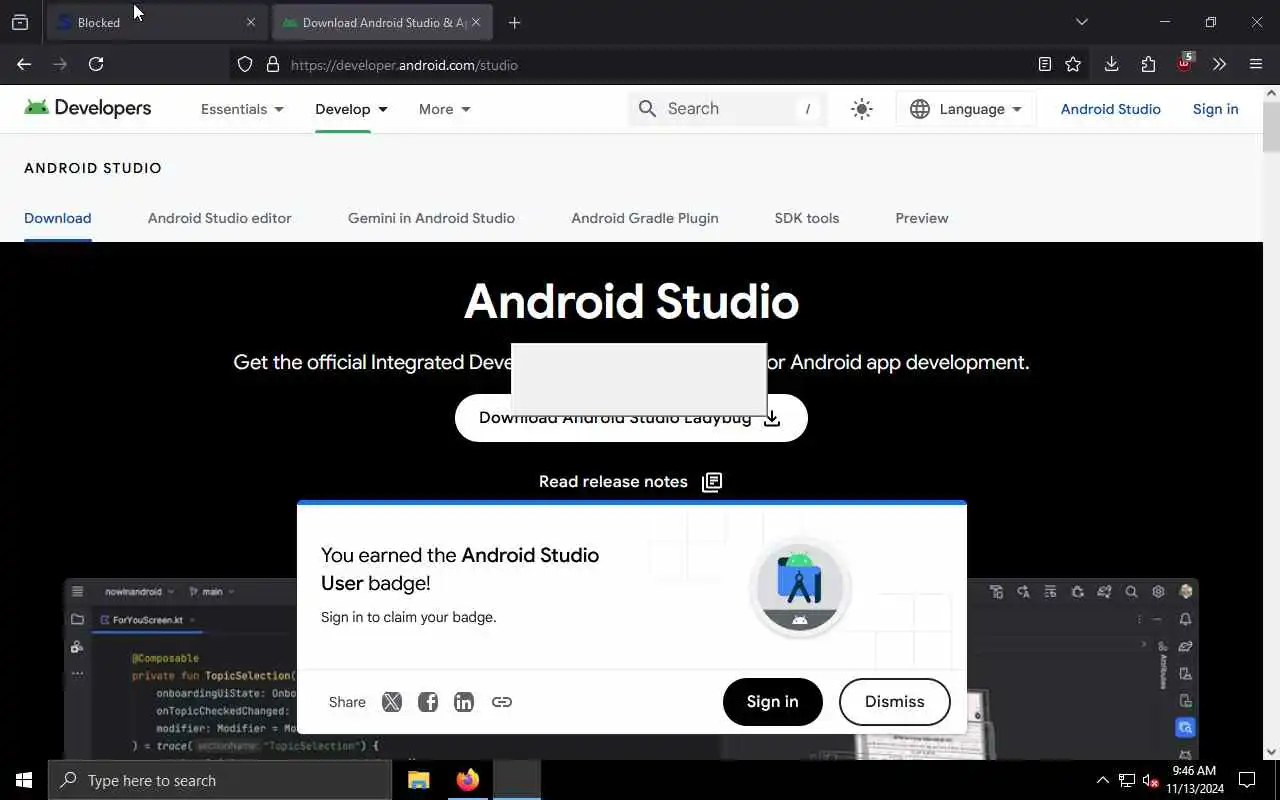
Task: Open the SDK tools tab
Action: point(807,218)
